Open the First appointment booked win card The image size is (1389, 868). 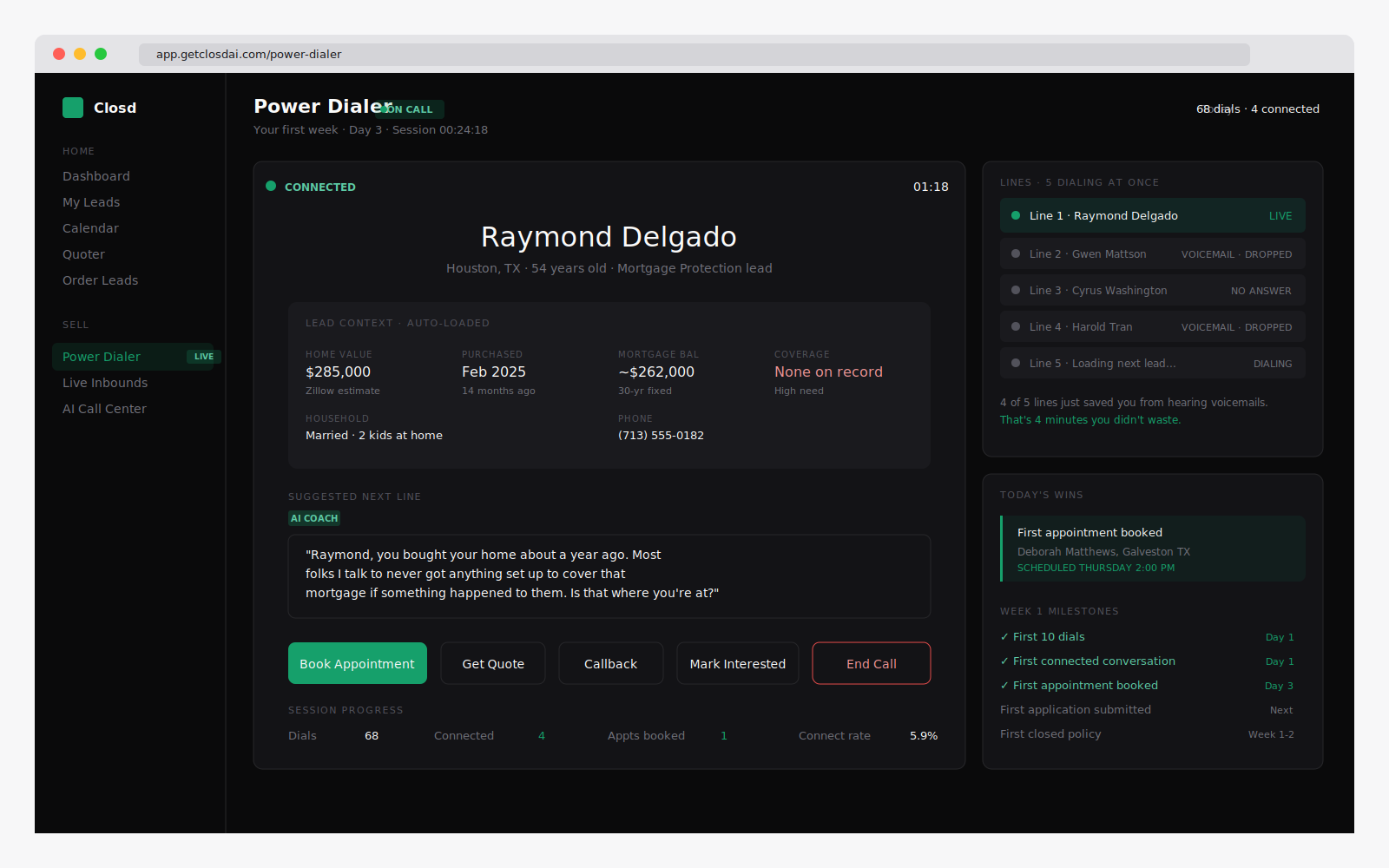click(1152, 549)
